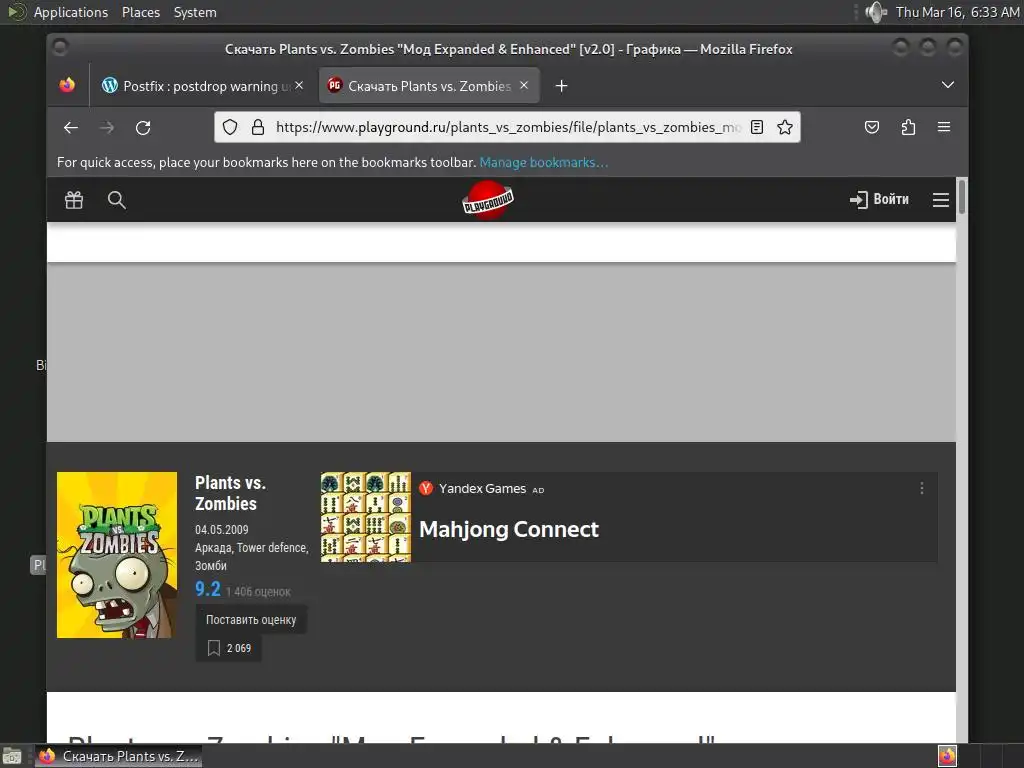Open the Playground hamburger site menu
Image resolution: width=1024 pixels, height=768 pixels.
[x=940, y=200]
